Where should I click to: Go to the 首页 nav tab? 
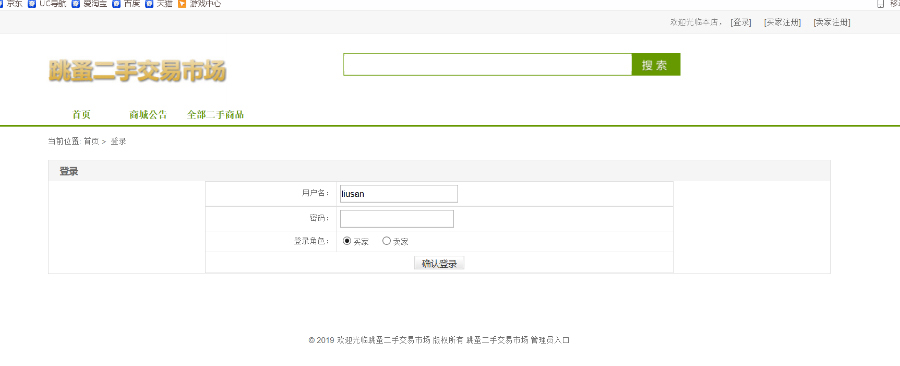(82, 115)
